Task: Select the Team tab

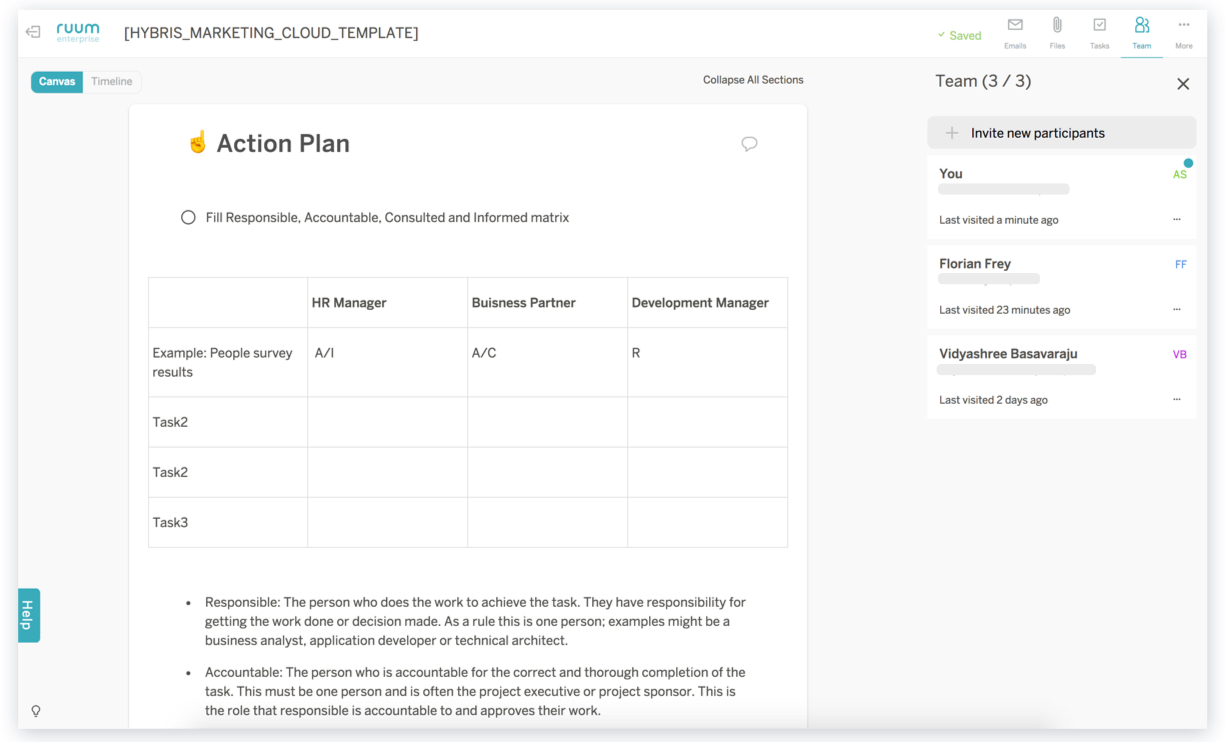Action: pyautogui.click(x=1141, y=31)
